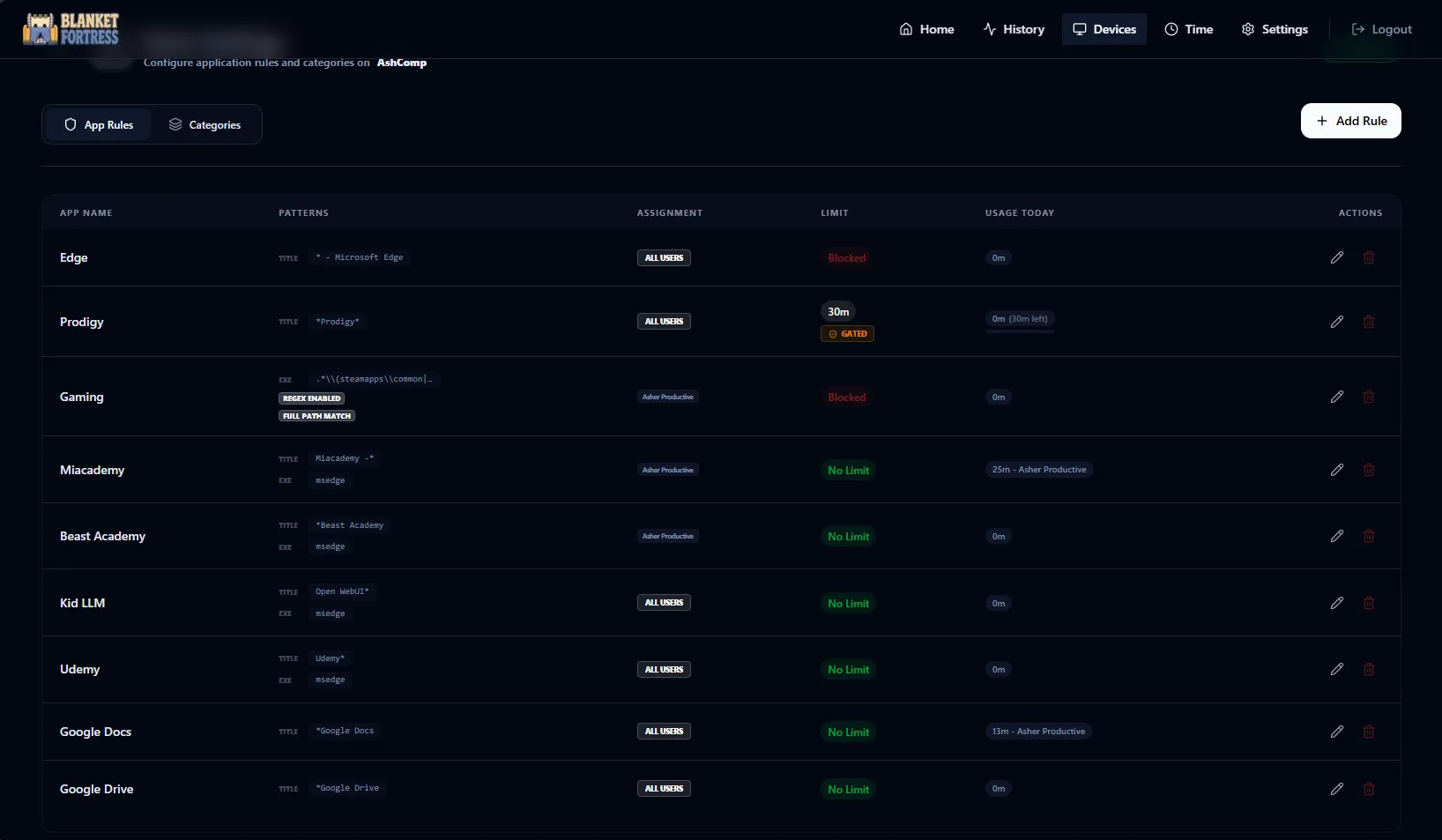Click the Blanket Fortress logo
Image resolution: width=1442 pixels, height=840 pixels.
(71, 29)
